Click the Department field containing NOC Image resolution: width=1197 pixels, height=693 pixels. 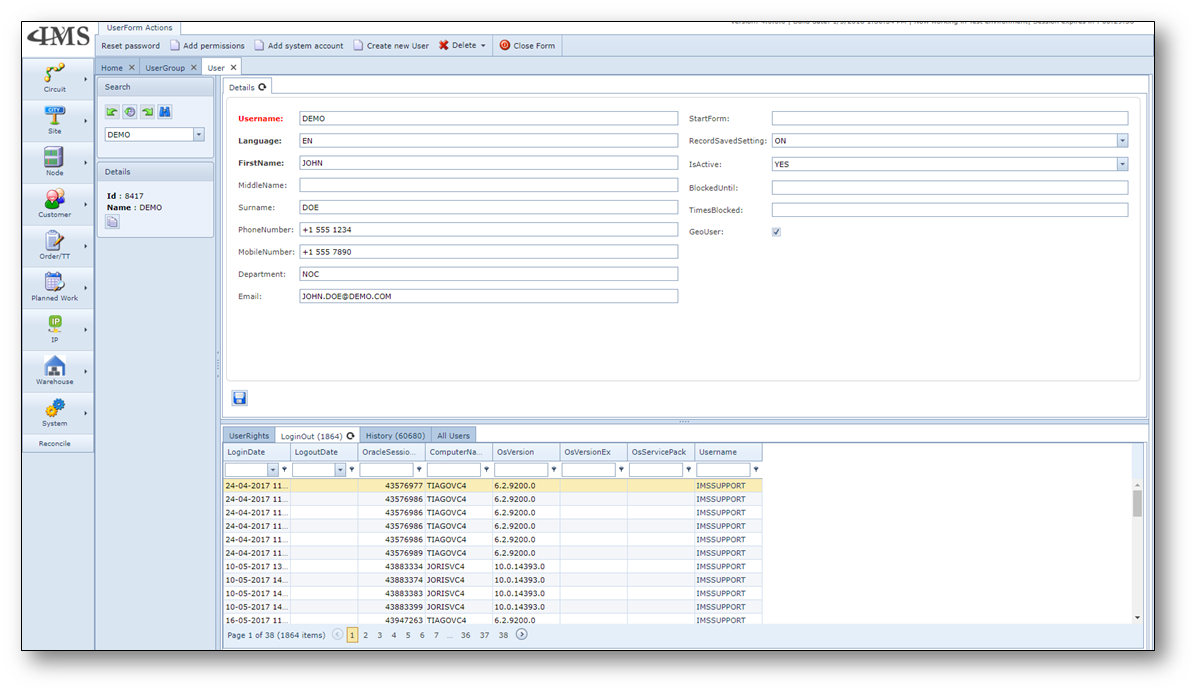pos(488,274)
